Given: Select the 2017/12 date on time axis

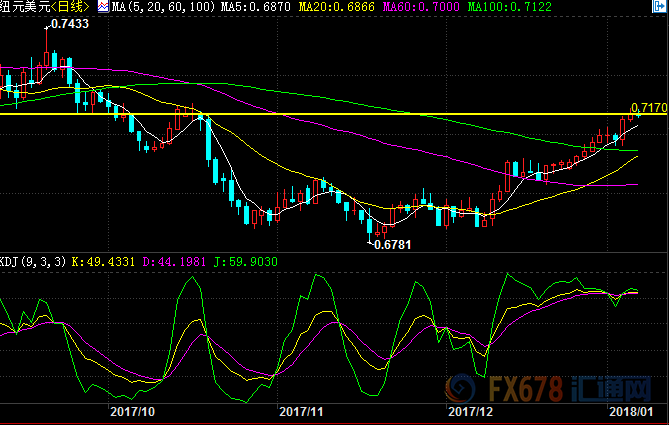Looking at the screenshot, I should [469, 411].
